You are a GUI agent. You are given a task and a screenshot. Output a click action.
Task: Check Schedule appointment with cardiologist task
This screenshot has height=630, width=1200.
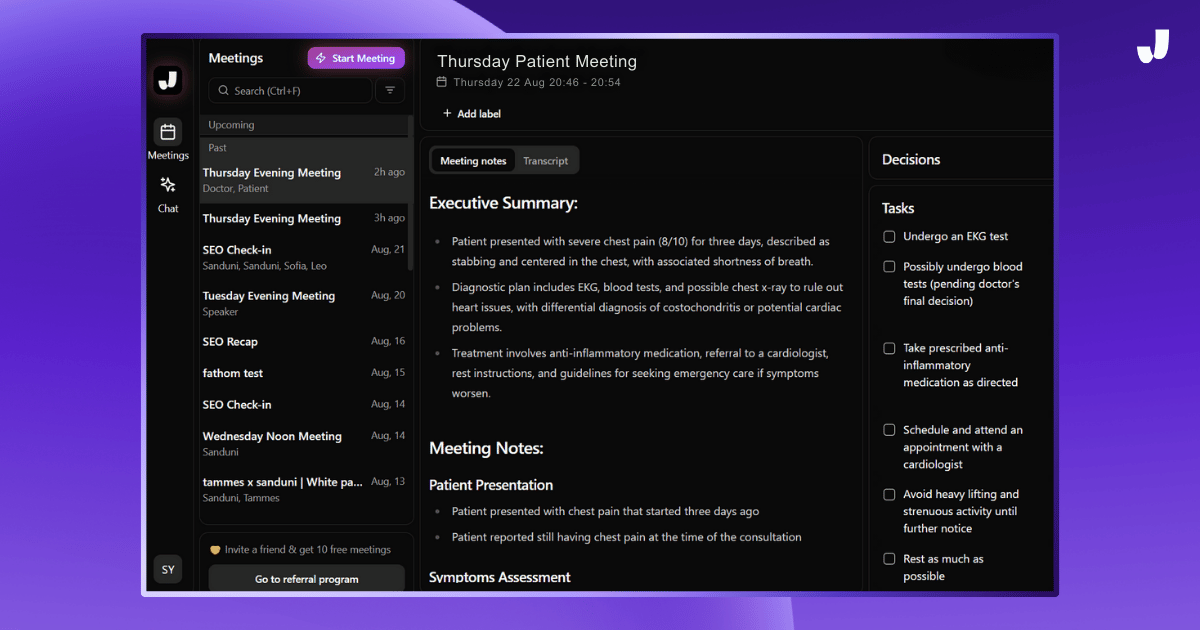889,430
